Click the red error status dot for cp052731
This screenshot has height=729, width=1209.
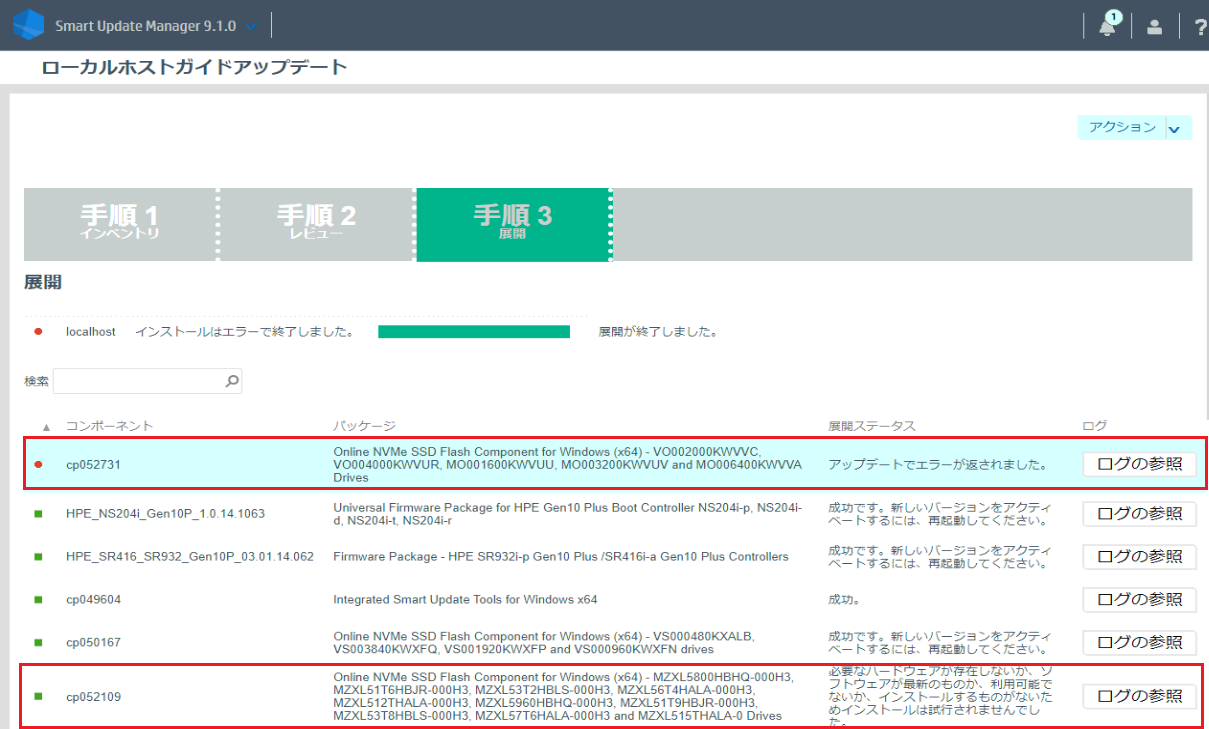tap(38, 465)
